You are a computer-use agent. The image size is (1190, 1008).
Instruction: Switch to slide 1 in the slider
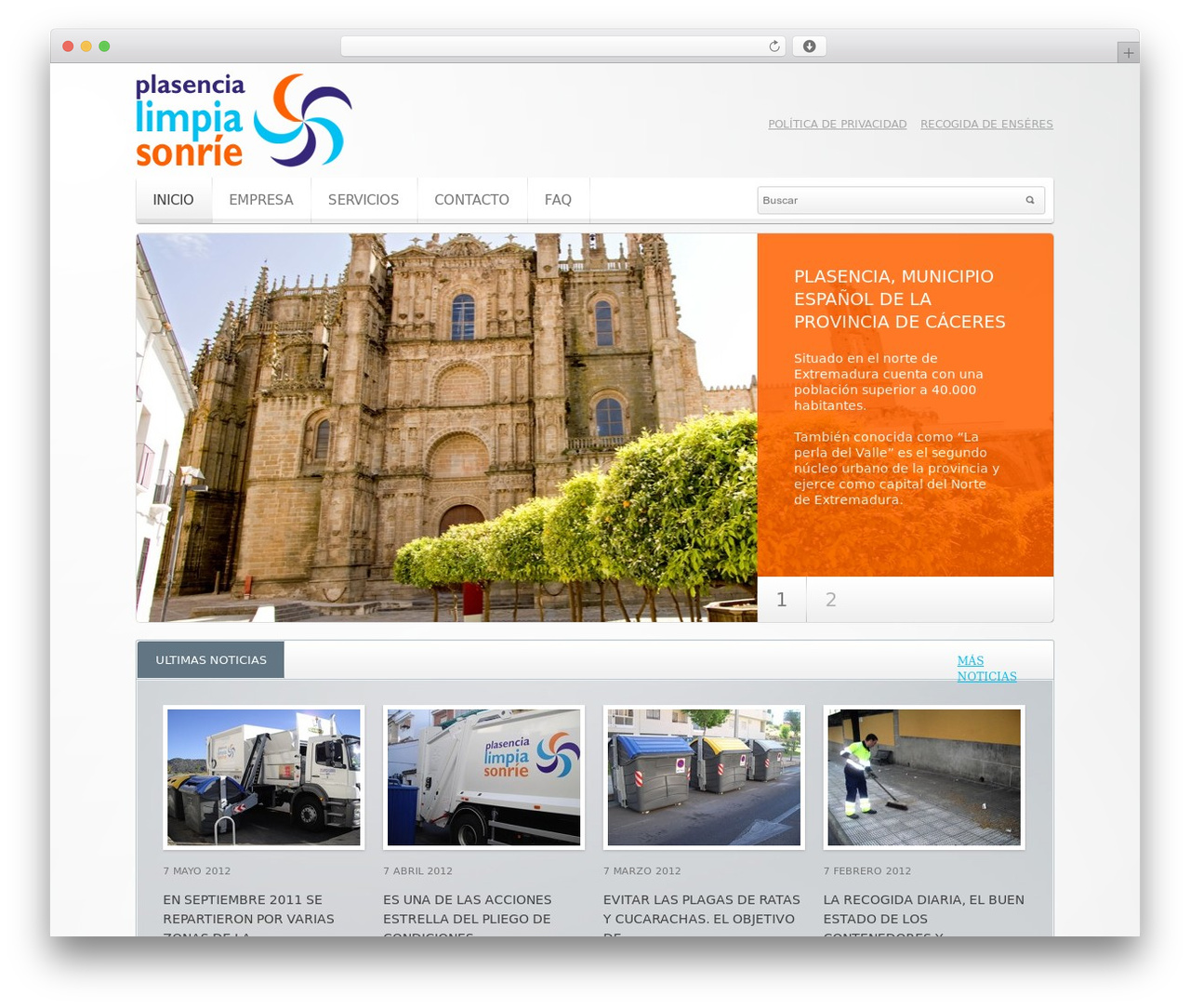(x=782, y=600)
